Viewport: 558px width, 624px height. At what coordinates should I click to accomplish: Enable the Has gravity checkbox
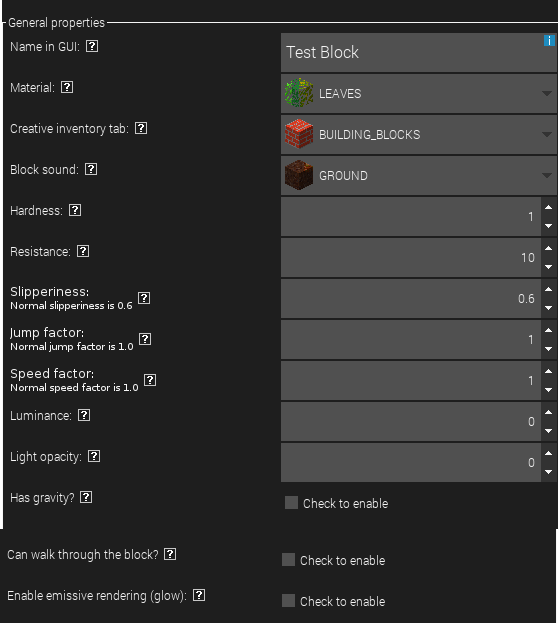[291, 503]
